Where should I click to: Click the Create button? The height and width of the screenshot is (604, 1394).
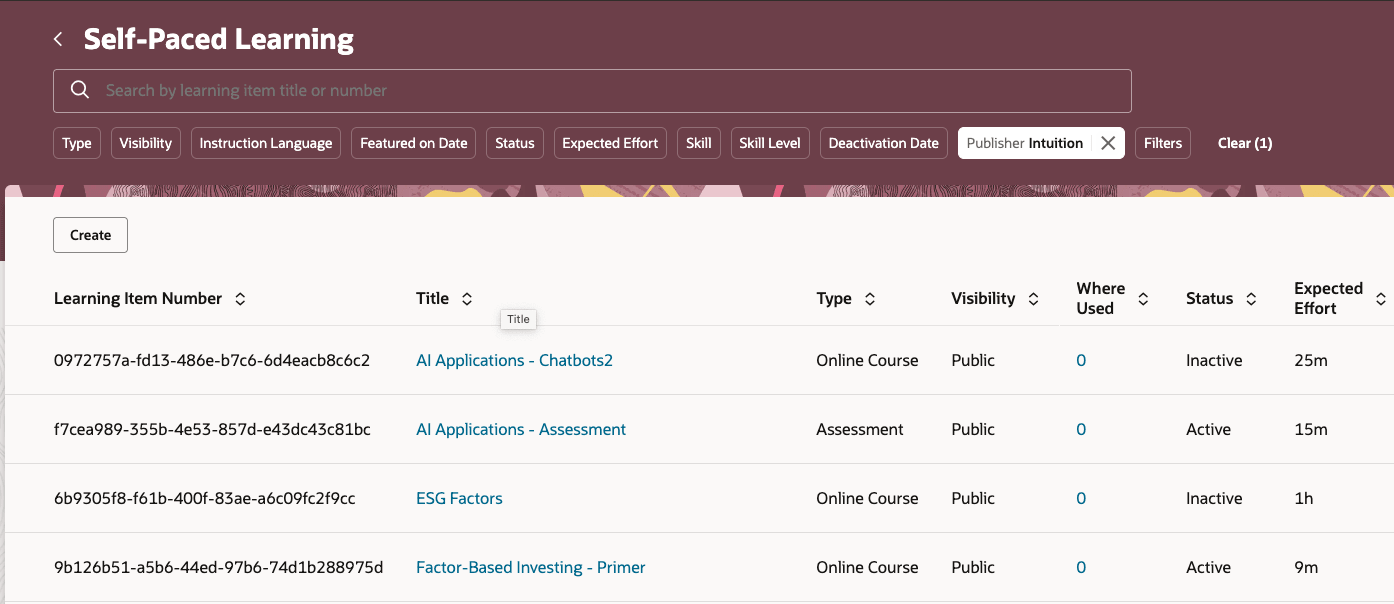[x=90, y=234]
